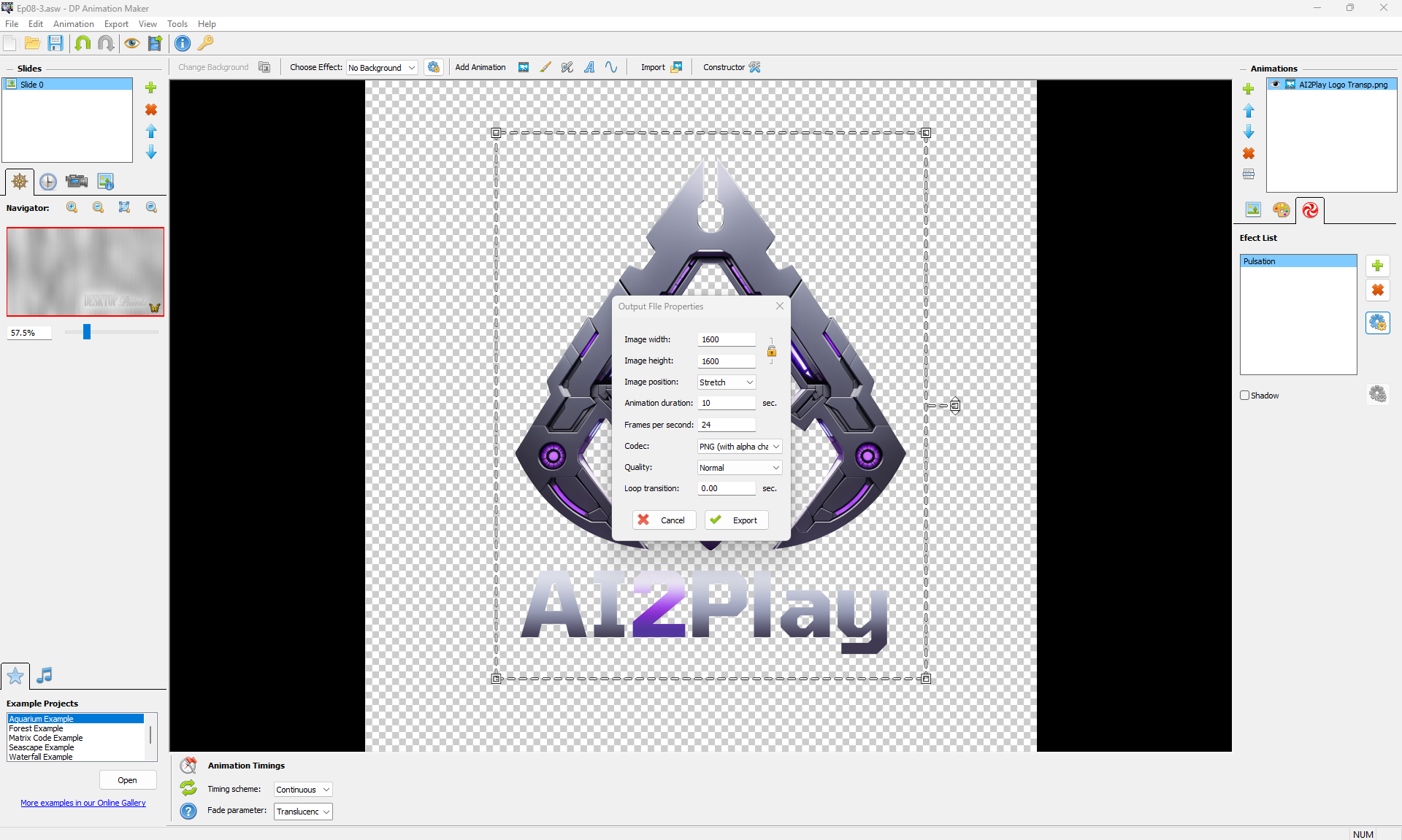
Task: Open effect settings gear next to Effect List
Action: click(1377, 323)
